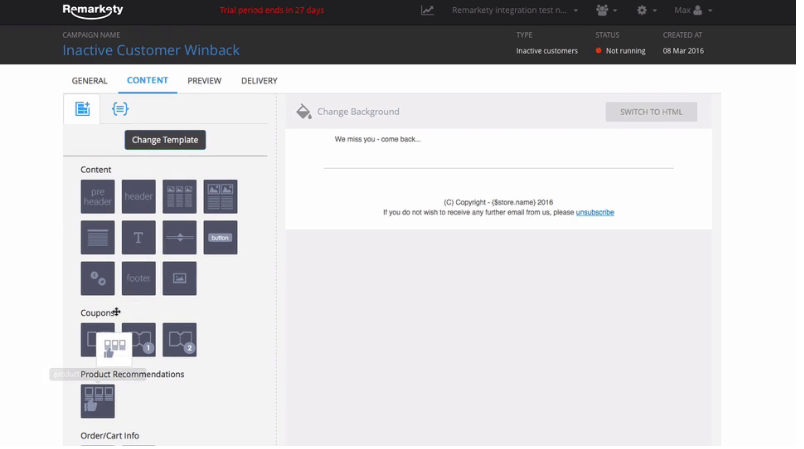Pick the coupon block numbered 2
This screenshot has width=804, height=449.
179,339
